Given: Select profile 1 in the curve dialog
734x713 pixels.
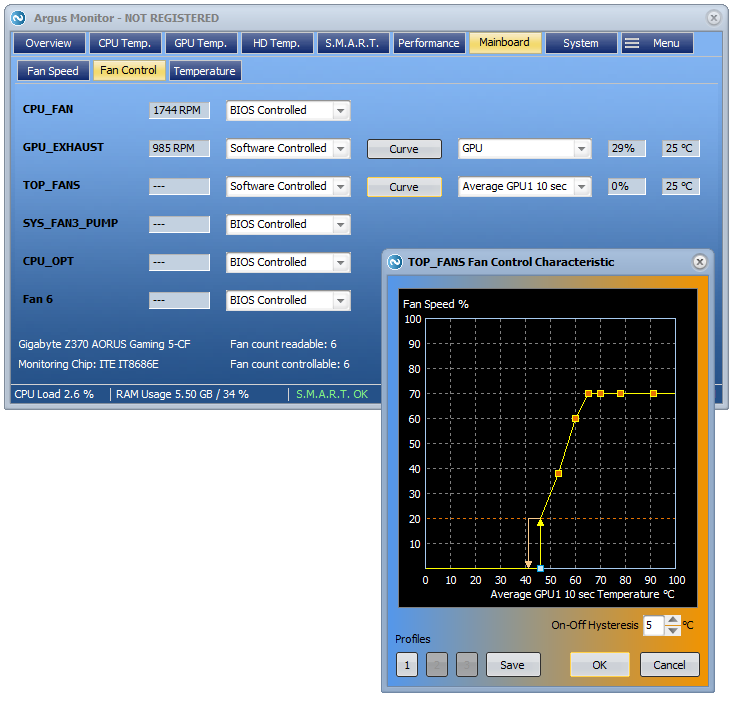Looking at the screenshot, I should (x=407, y=665).
